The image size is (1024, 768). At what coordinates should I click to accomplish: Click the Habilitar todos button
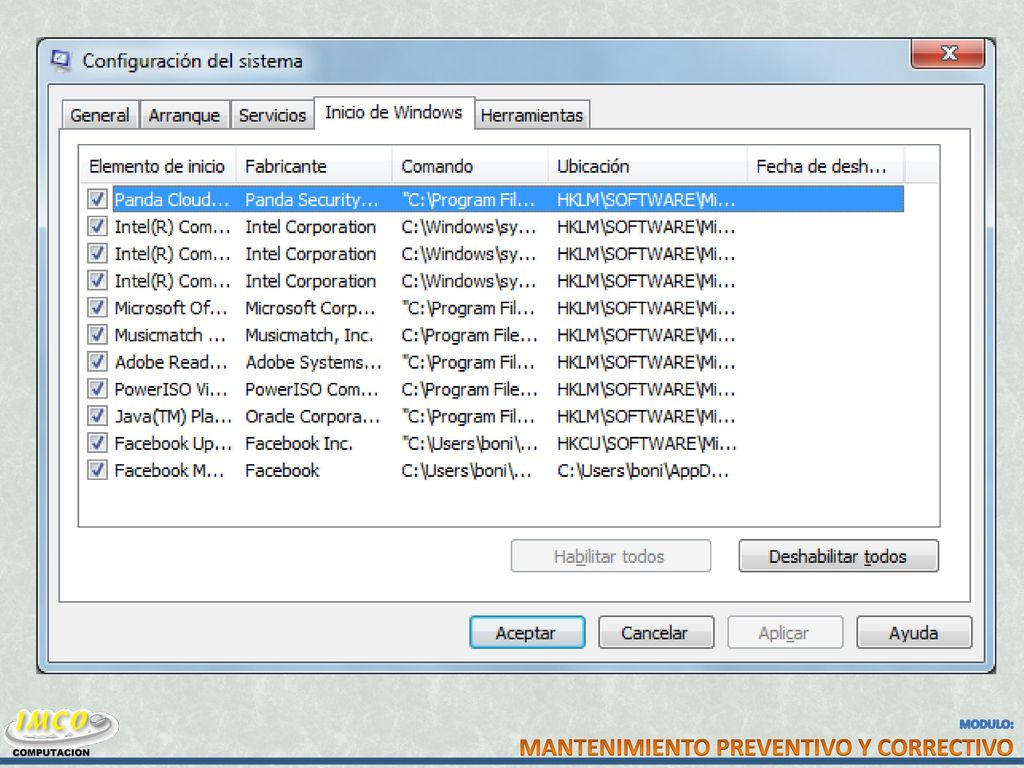pos(611,556)
